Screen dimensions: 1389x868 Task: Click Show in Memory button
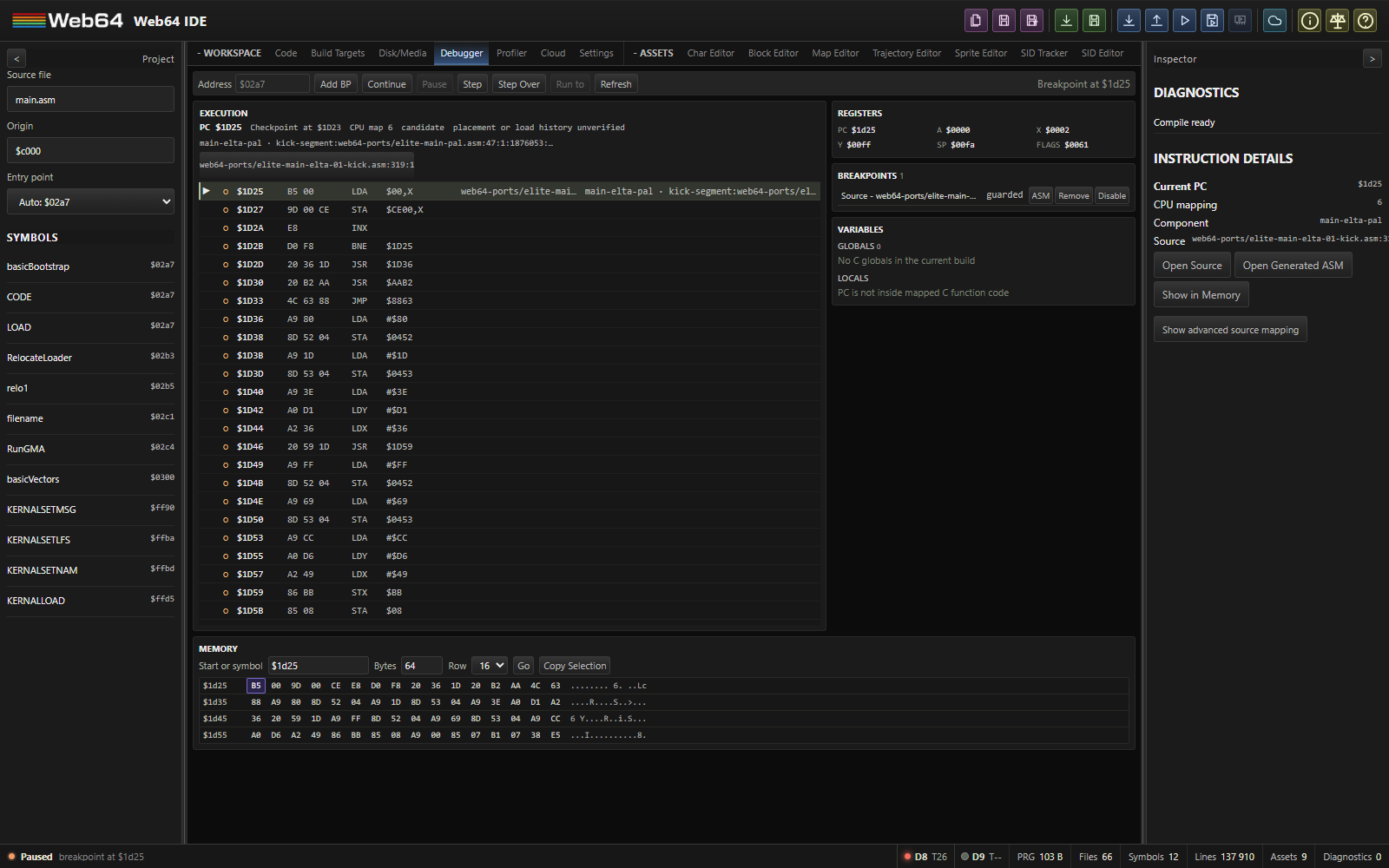tap(1201, 295)
